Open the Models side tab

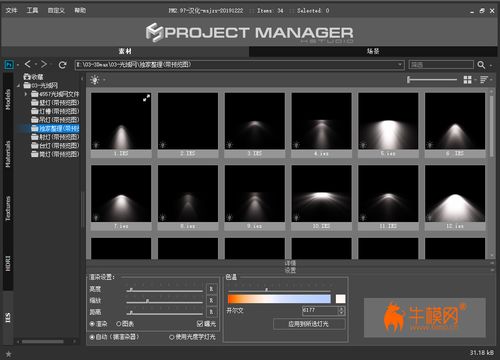point(8,99)
